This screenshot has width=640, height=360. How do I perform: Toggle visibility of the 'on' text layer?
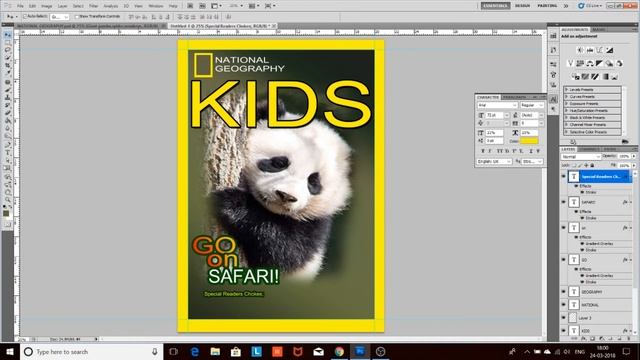[564, 227]
